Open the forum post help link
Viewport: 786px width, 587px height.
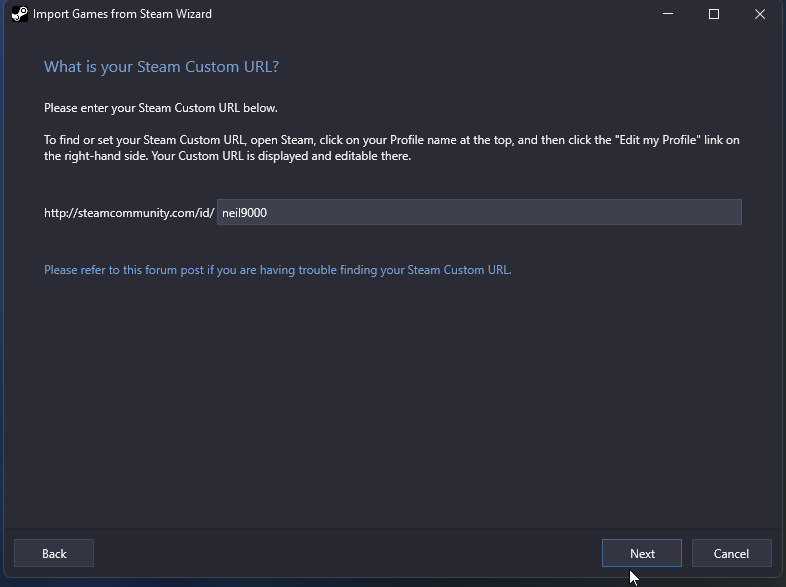[278, 270]
